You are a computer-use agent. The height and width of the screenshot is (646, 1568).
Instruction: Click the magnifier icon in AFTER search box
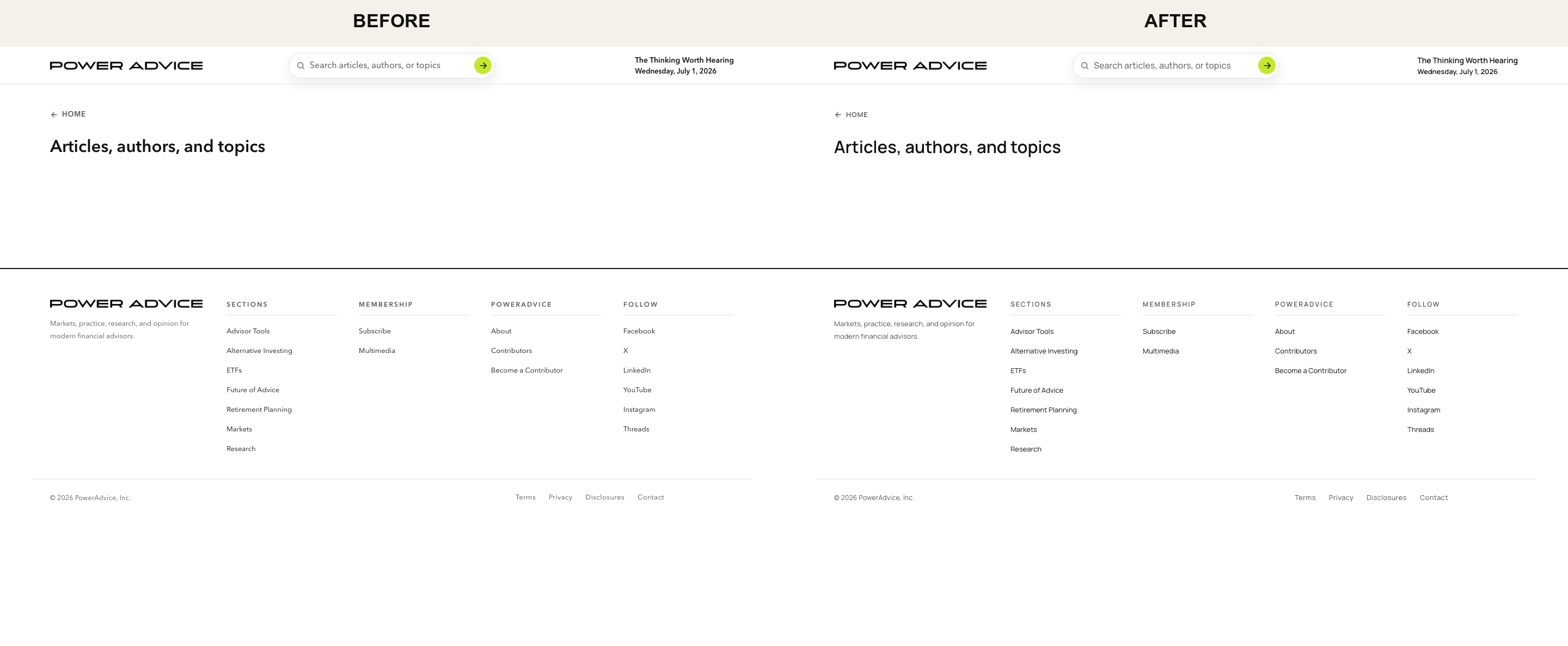coord(1085,66)
